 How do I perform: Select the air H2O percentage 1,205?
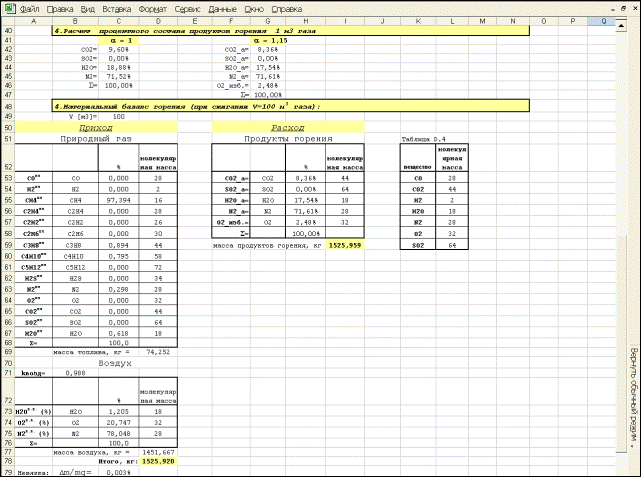(x=119, y=412)
